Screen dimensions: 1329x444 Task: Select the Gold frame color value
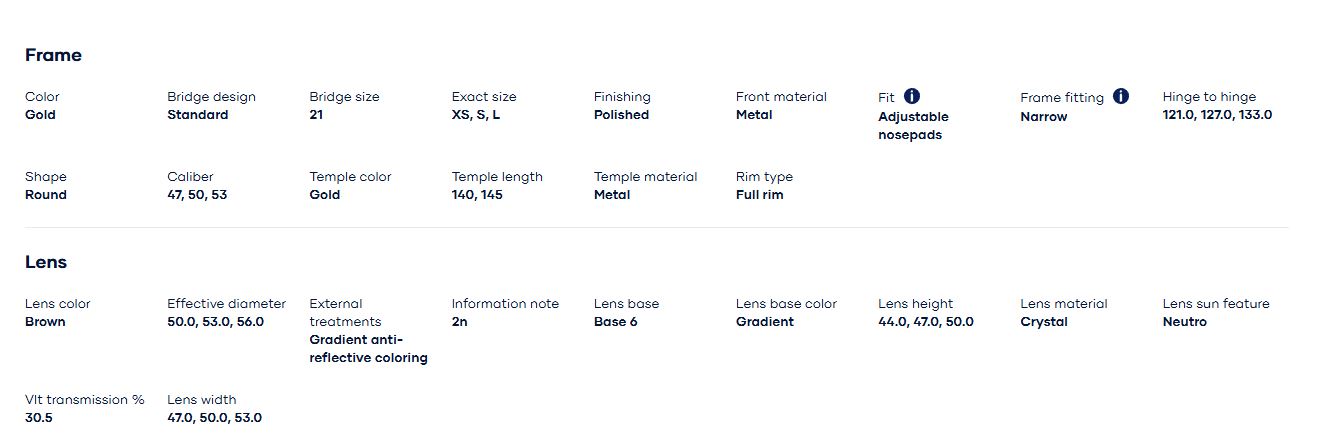(40, 115)
